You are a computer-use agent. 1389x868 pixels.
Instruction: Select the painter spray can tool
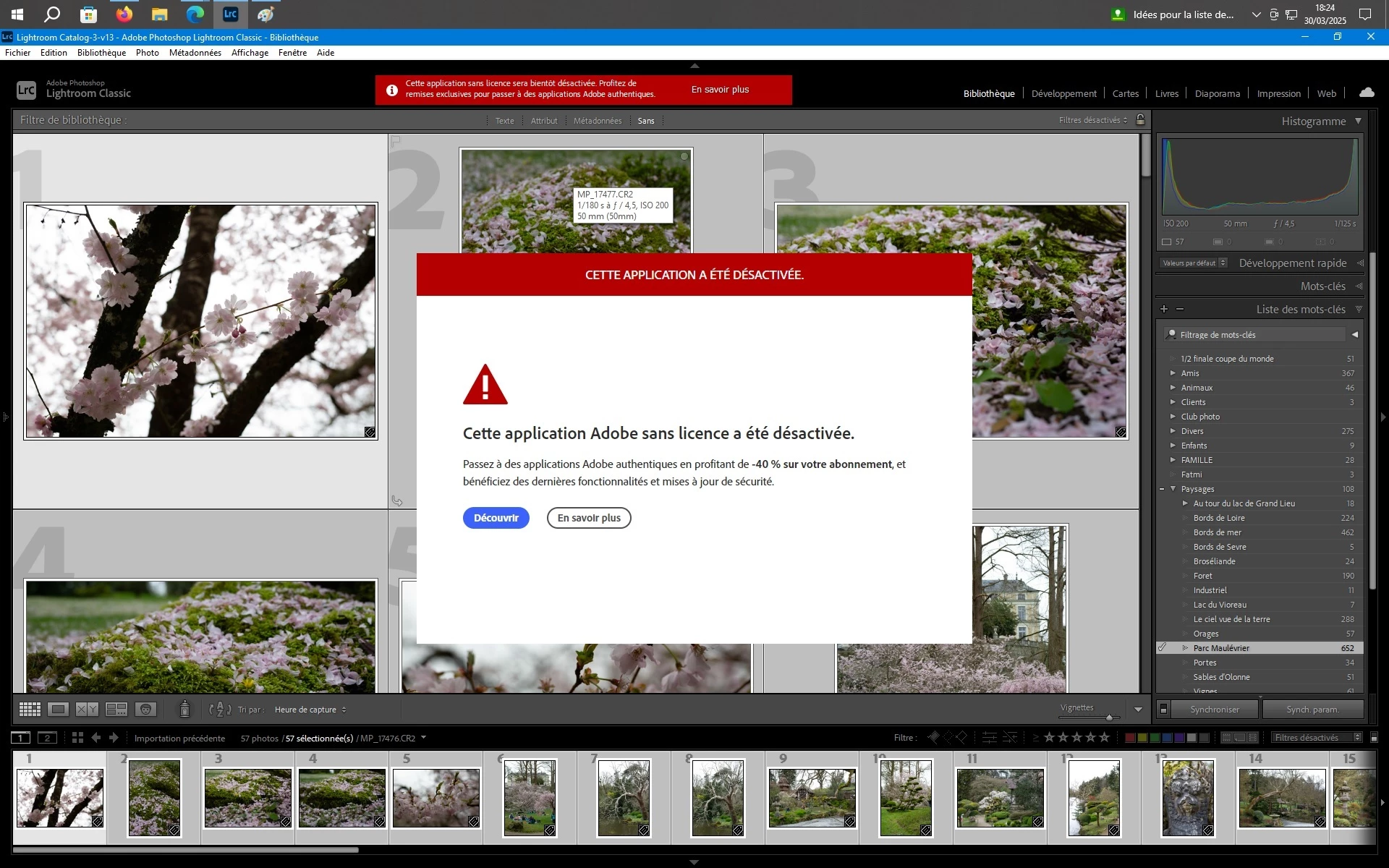tap(184, 710)
